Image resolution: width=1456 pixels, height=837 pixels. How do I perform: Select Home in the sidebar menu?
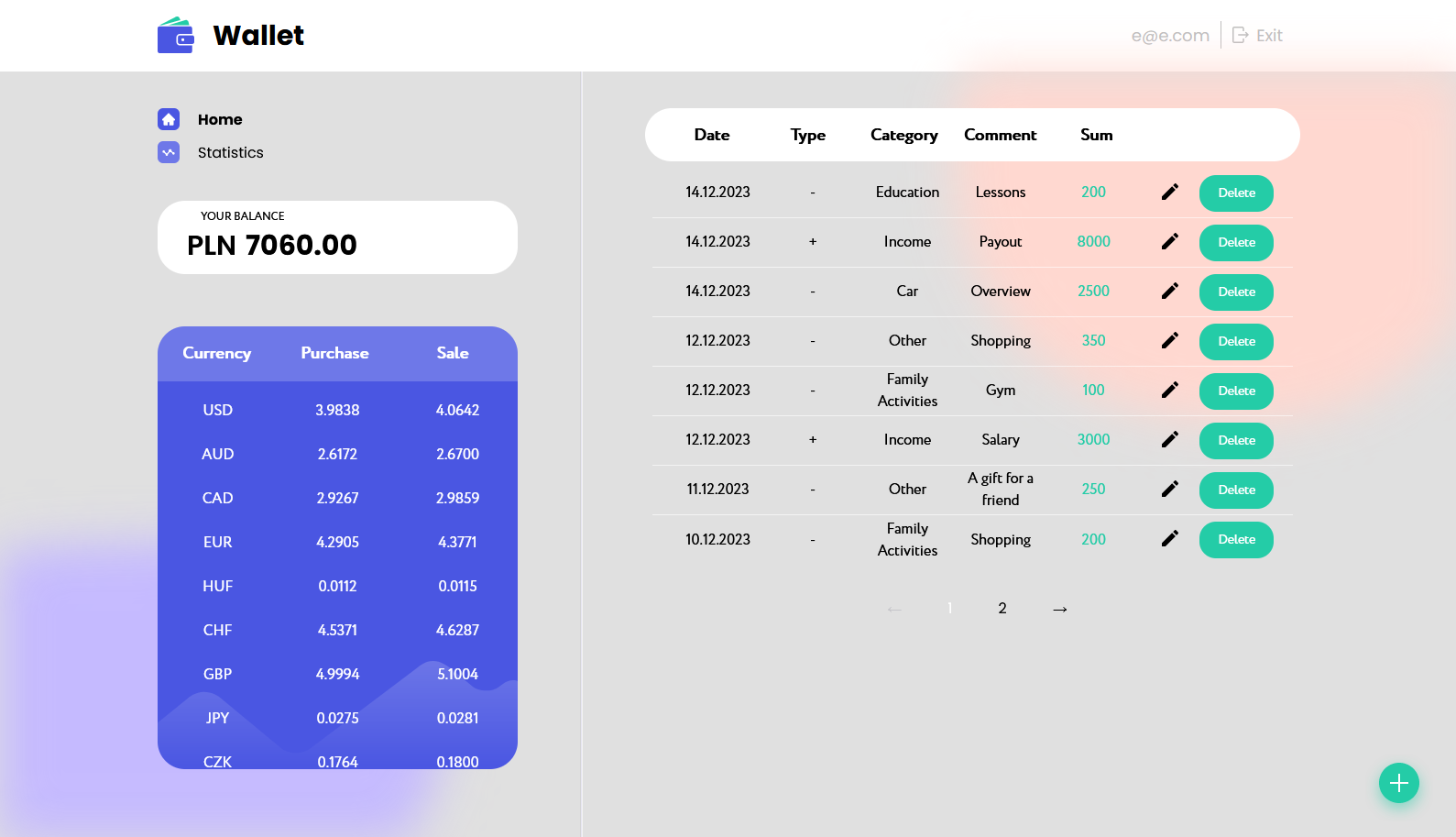(220, 119)
